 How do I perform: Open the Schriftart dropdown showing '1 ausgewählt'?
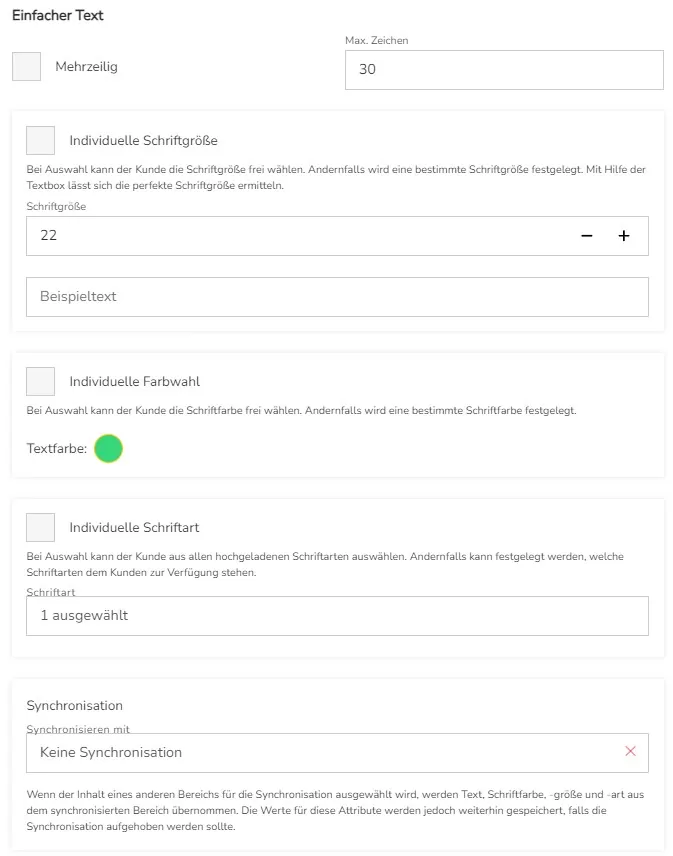point(336,616)
